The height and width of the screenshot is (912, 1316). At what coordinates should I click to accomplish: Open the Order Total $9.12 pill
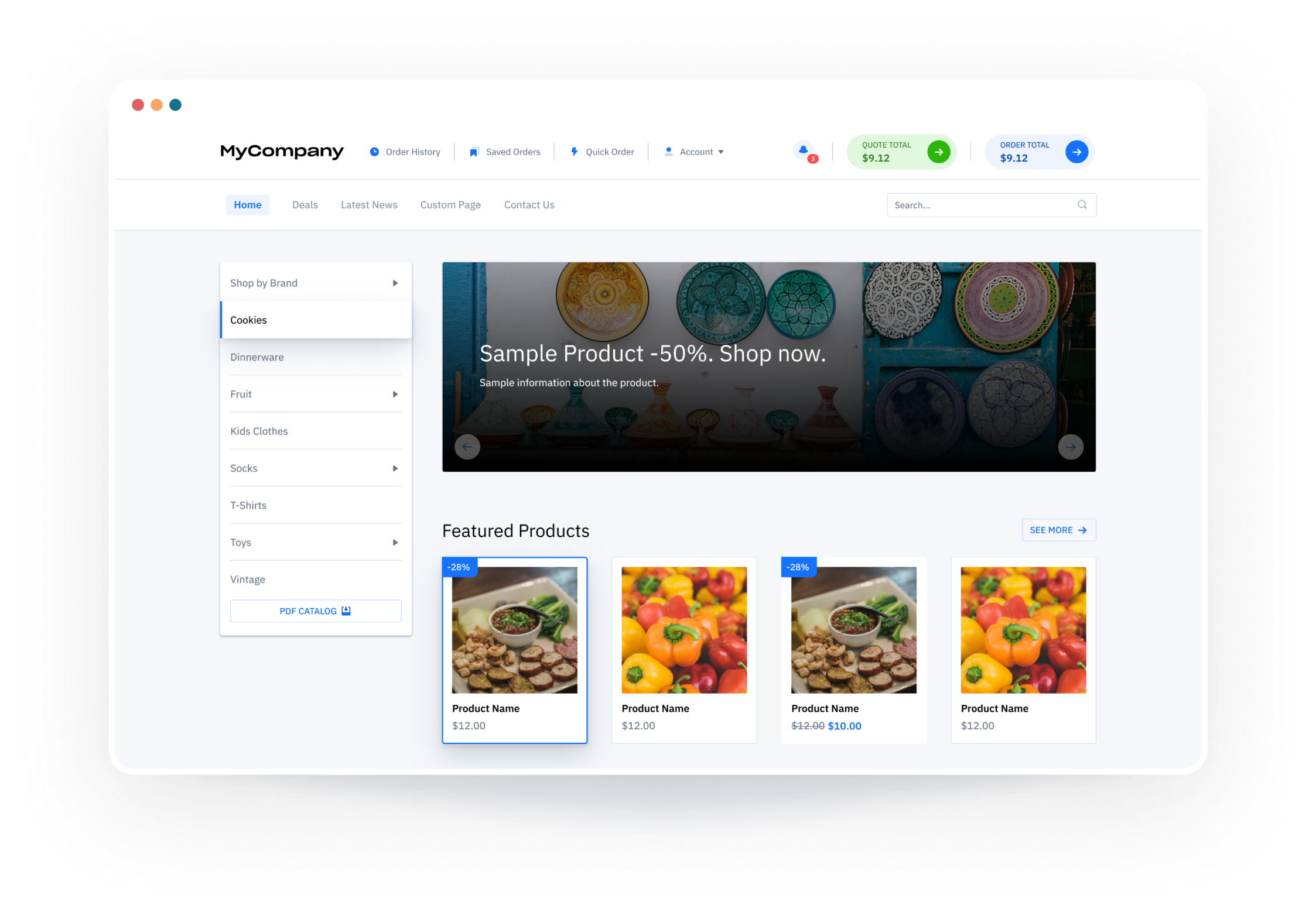[1040, 152]
